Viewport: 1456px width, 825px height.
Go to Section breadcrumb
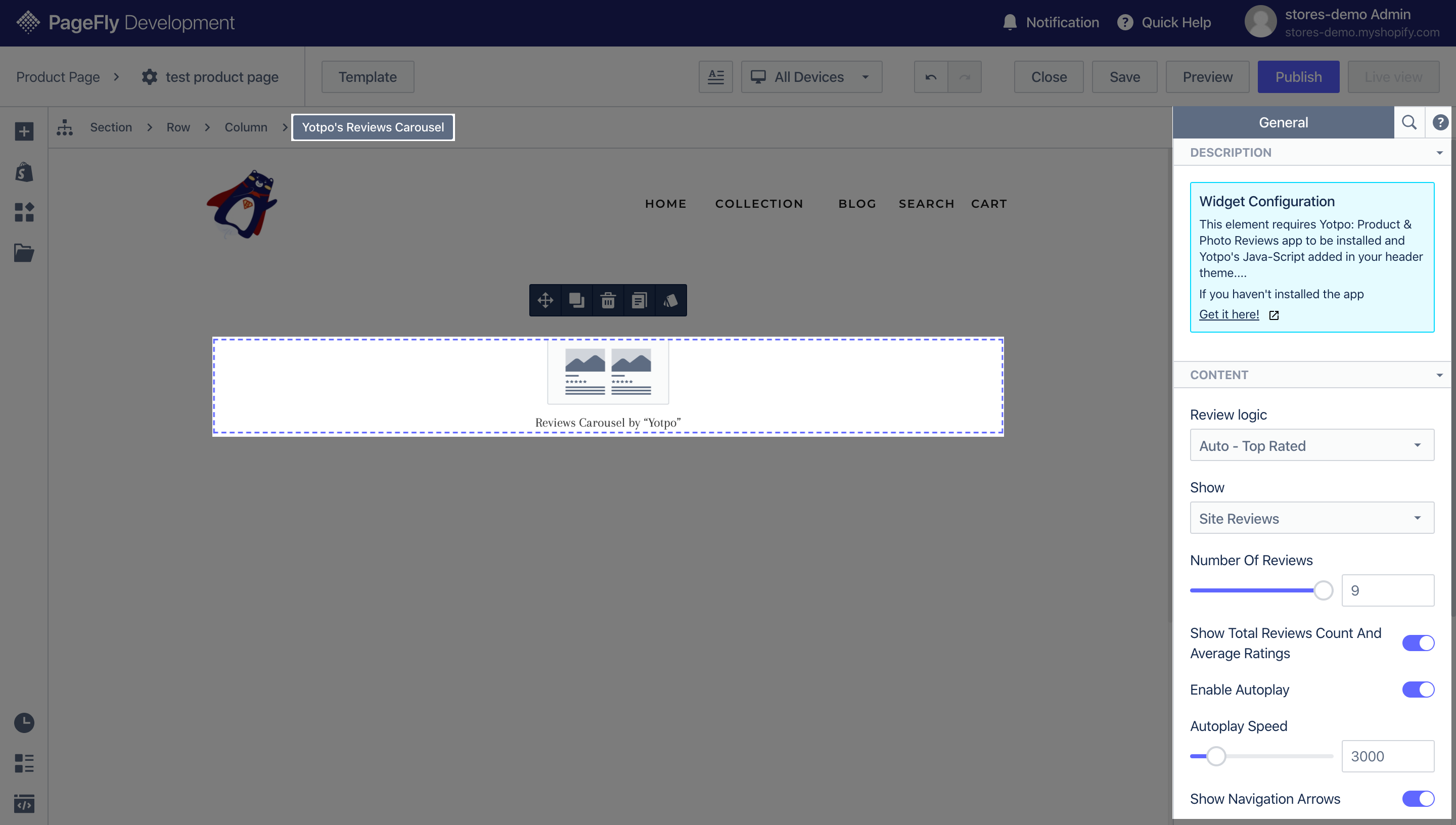tap(111, 127)
